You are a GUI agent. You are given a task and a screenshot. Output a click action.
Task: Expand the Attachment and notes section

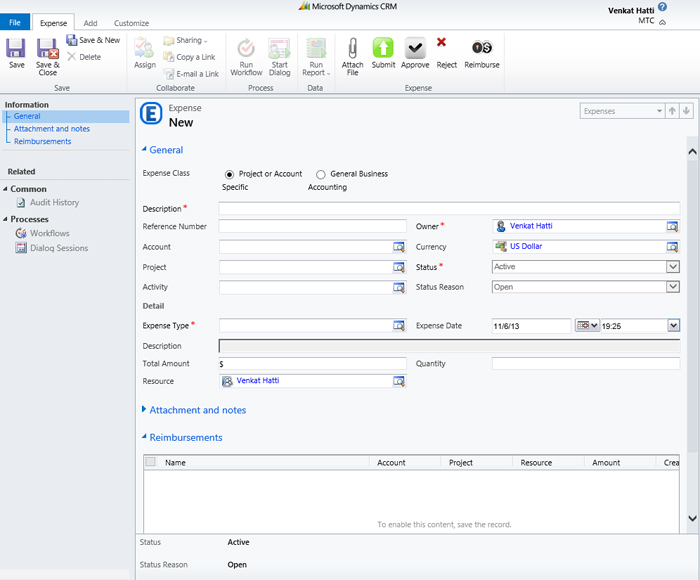click(x=197, y=410)
